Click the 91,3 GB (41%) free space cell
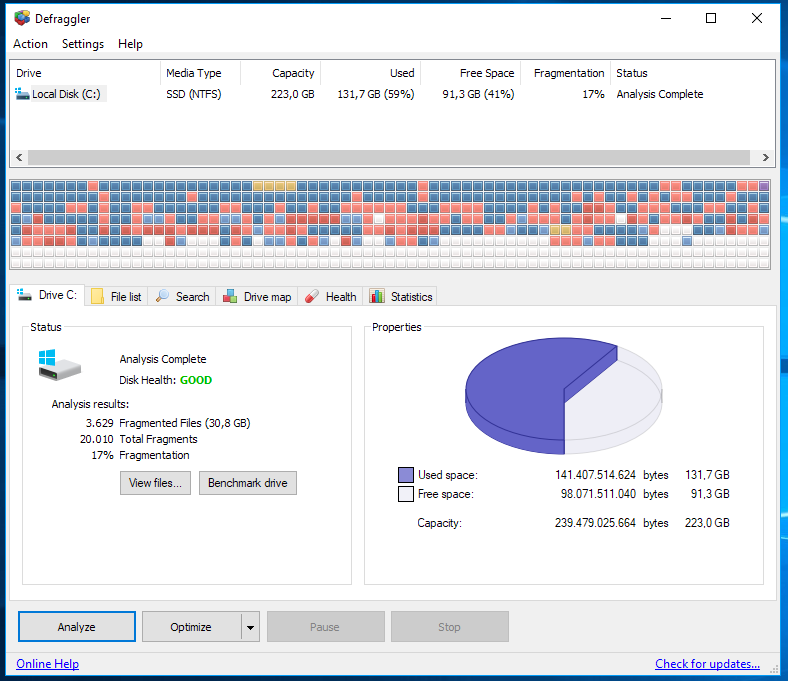 [x=478, y=94]
